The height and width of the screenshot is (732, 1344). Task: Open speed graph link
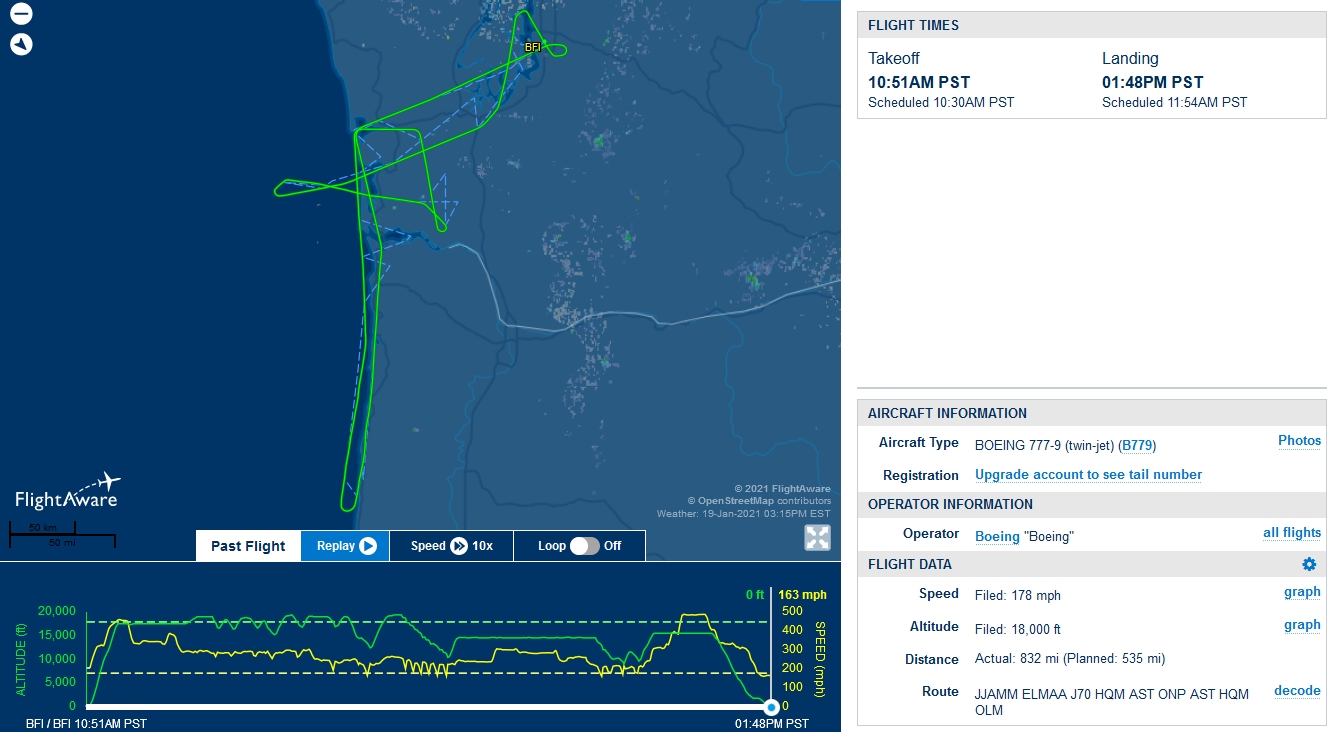click(x=1302, y=592)
